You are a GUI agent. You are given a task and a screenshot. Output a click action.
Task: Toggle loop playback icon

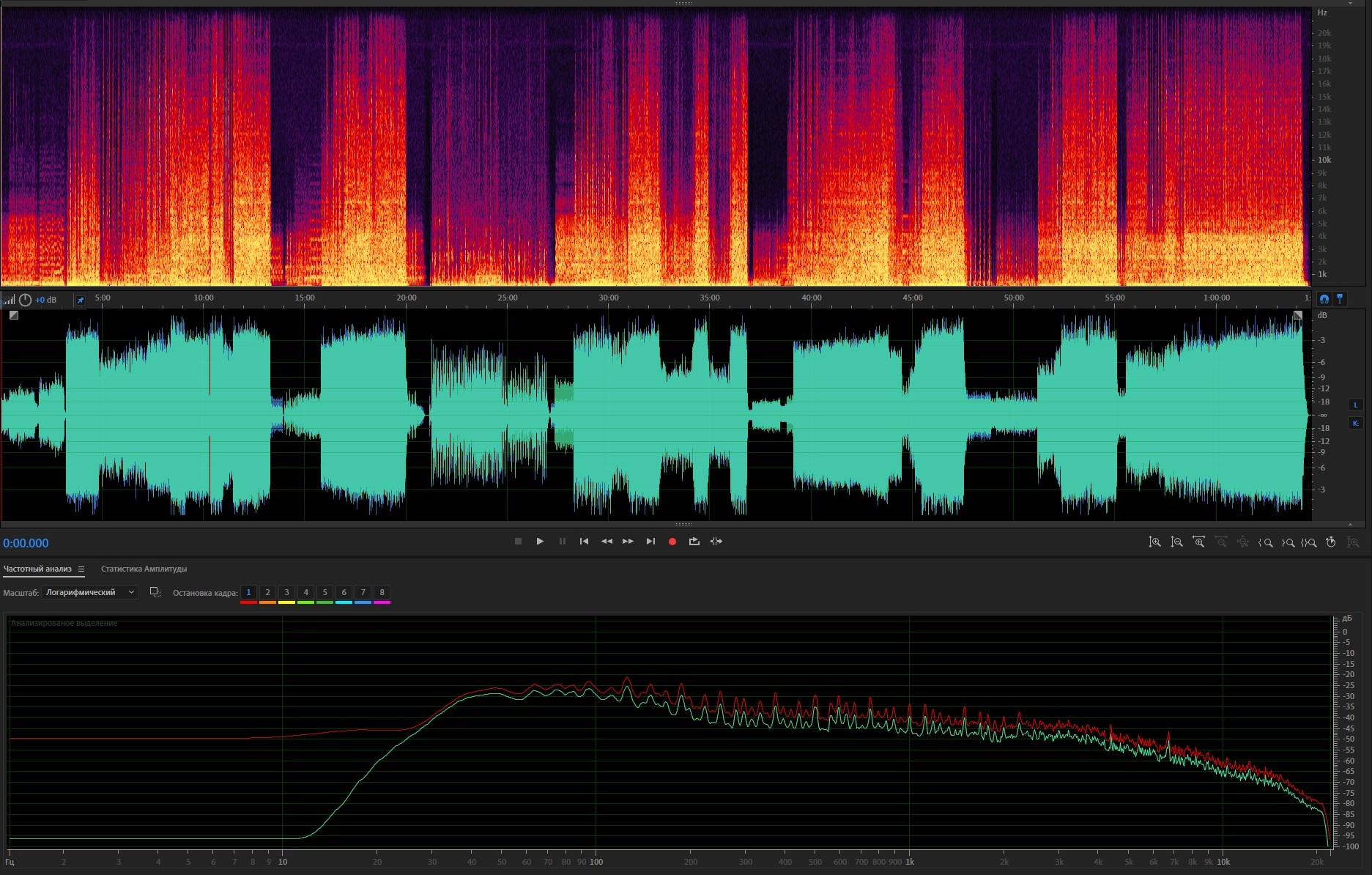tap(694, 542)
